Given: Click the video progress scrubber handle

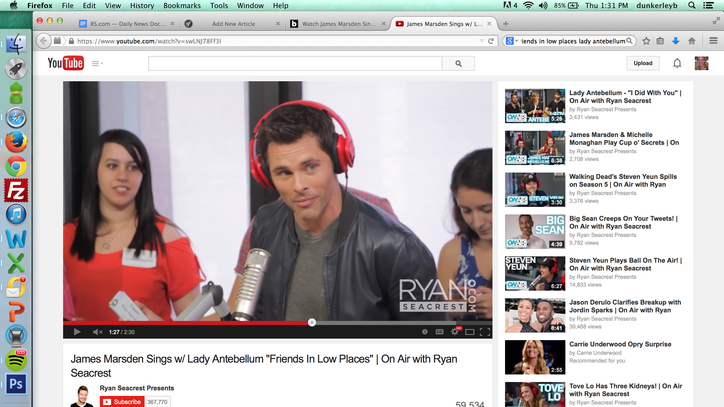Looking at the screenshot, I should coord(312,322).
